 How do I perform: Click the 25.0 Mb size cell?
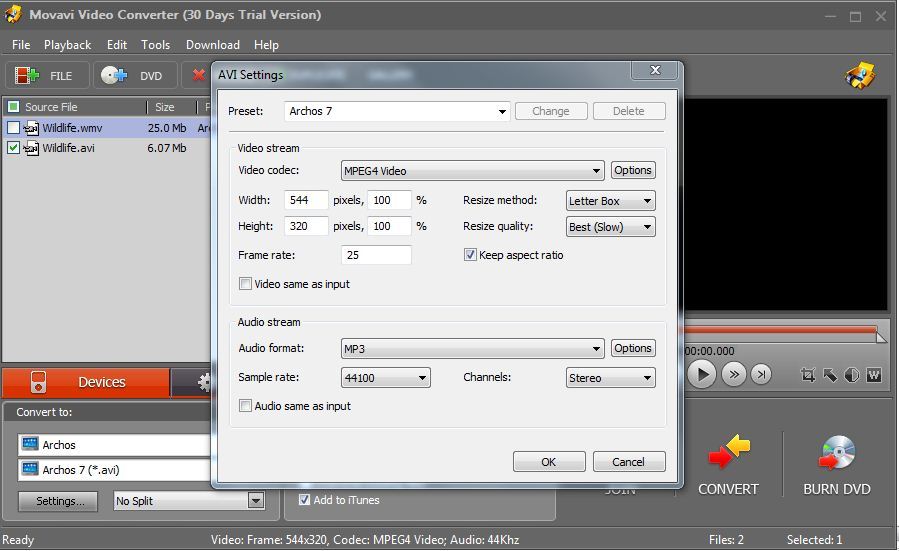coord(167,128)
